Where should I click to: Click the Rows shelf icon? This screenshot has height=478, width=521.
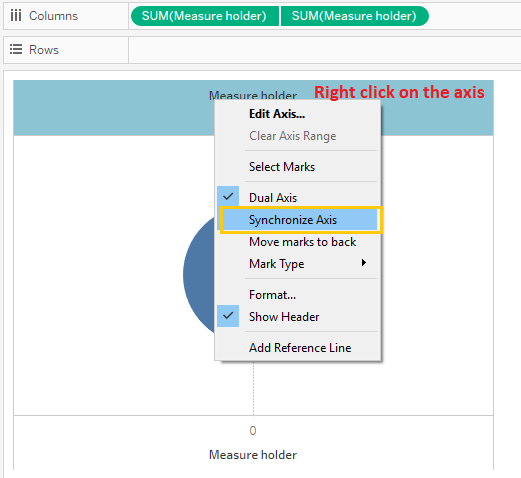tap(16, 49)
